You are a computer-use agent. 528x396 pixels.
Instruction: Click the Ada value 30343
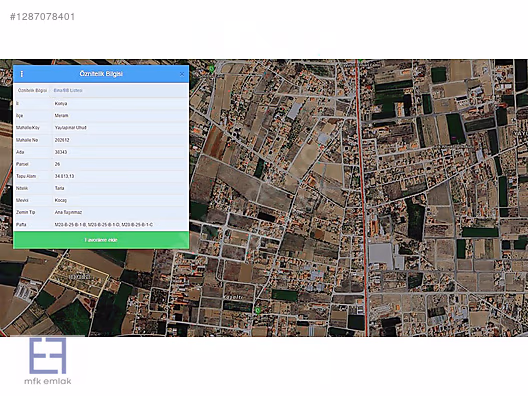[x=61, y=152]
